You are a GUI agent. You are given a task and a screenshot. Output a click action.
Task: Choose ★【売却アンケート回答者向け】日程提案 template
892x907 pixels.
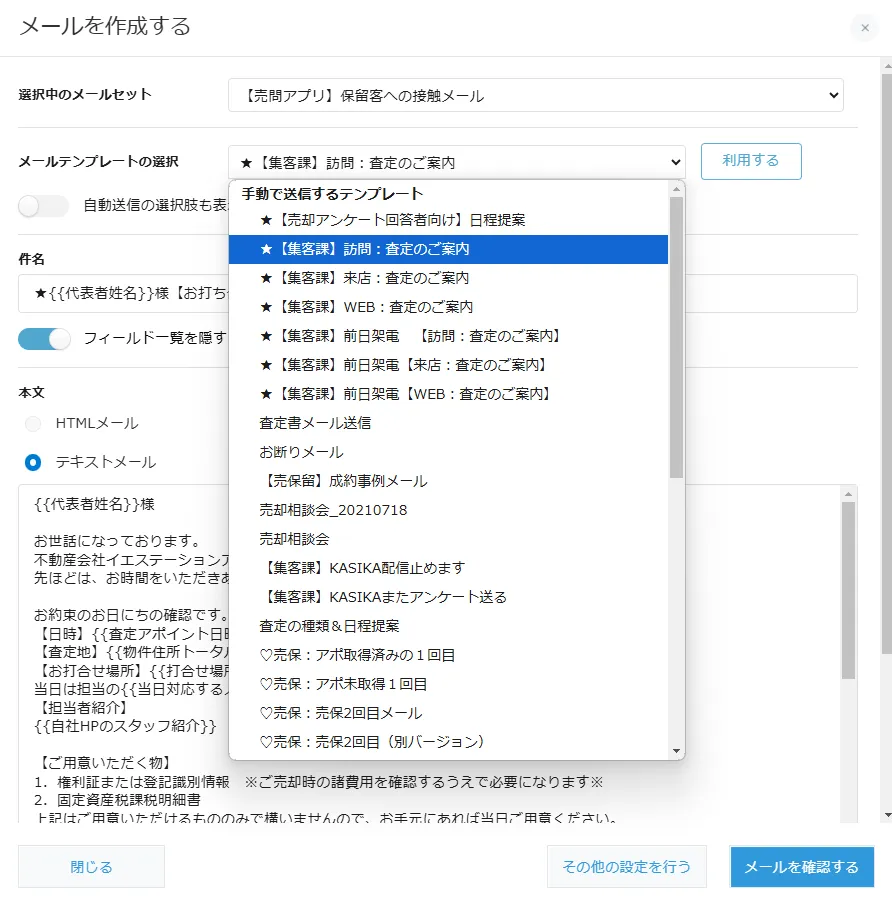(392, 220)
